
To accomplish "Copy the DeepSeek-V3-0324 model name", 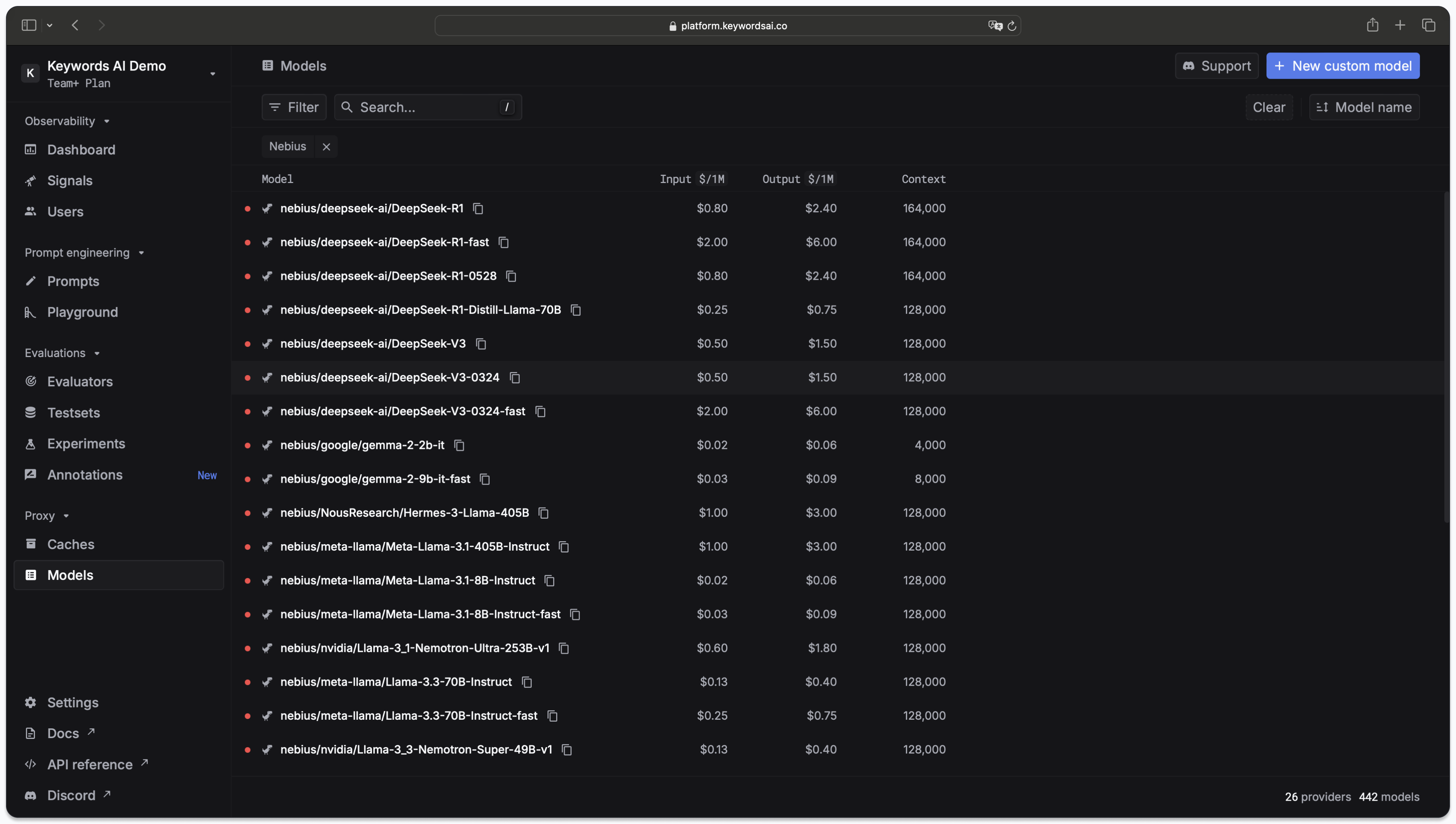I will click(514, 377).
